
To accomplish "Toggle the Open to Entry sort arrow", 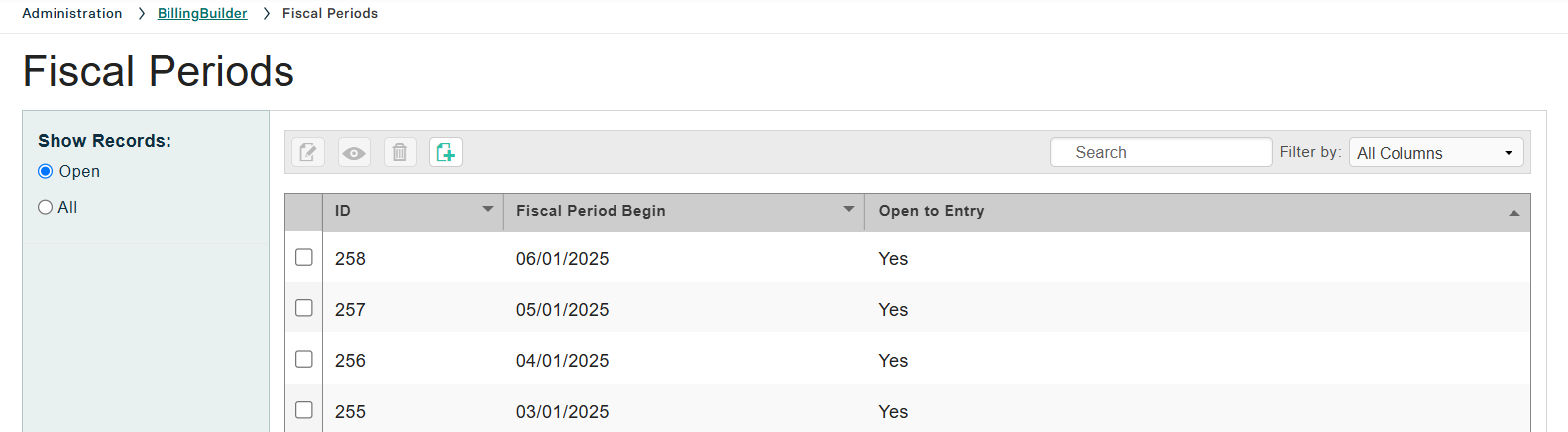I will click(1513, 213).
